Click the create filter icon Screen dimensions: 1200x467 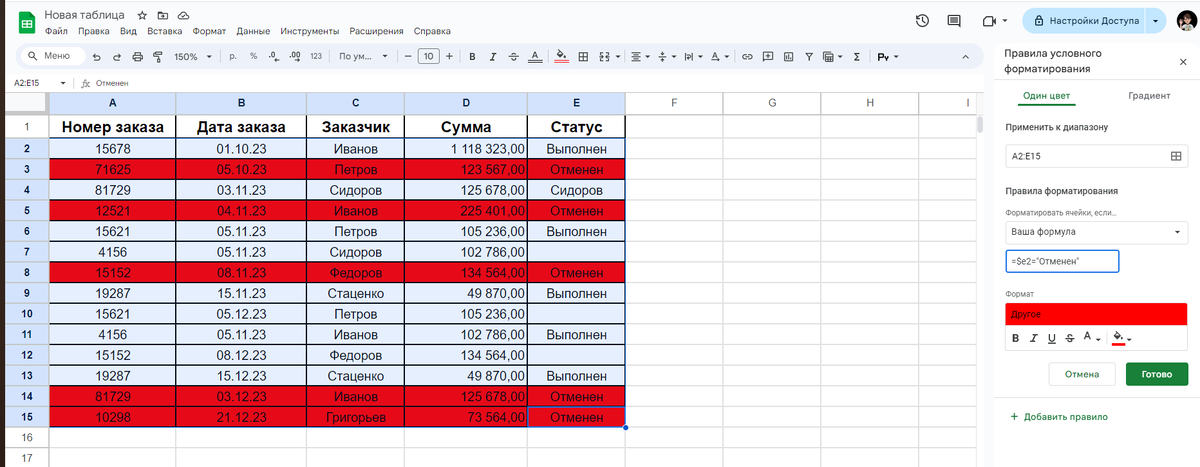(808, 57)
